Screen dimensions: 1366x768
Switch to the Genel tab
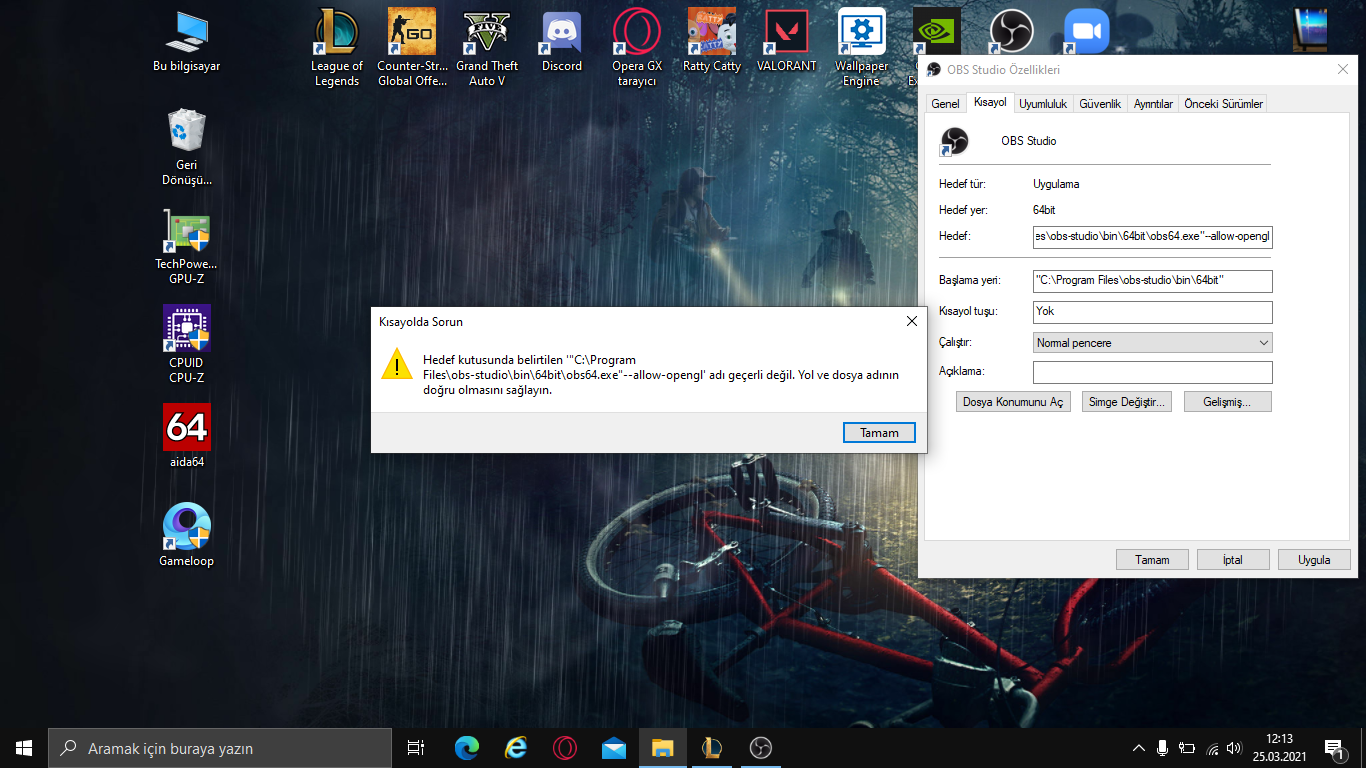945,104
